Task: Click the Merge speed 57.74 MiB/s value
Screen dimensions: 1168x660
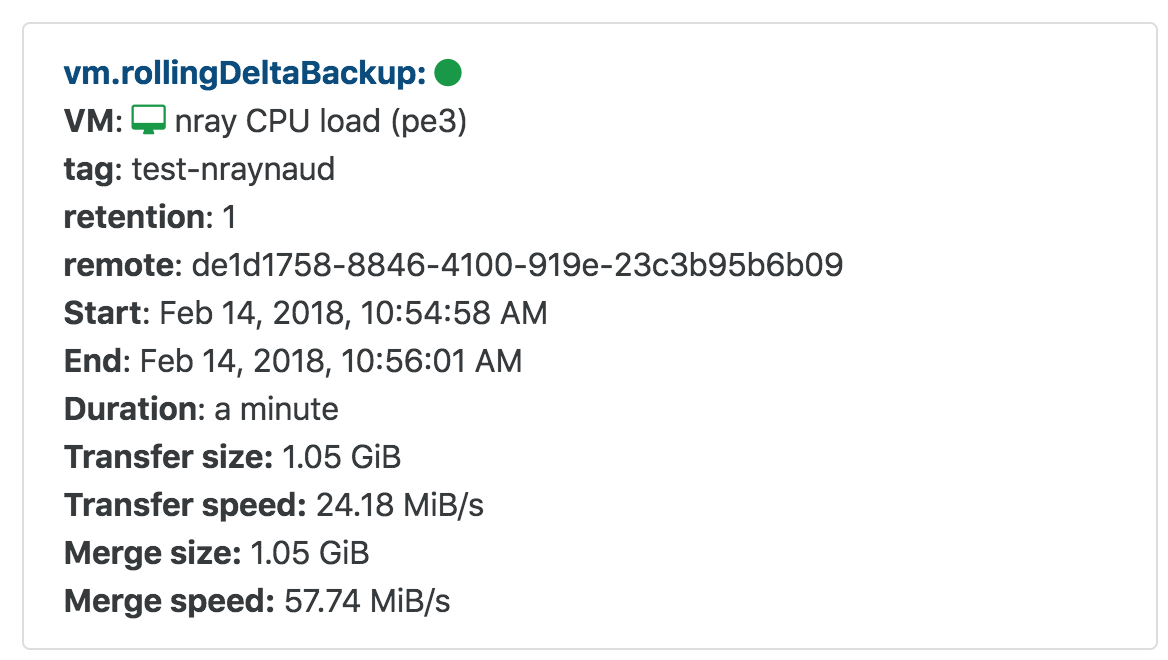Action: (367, 601)
